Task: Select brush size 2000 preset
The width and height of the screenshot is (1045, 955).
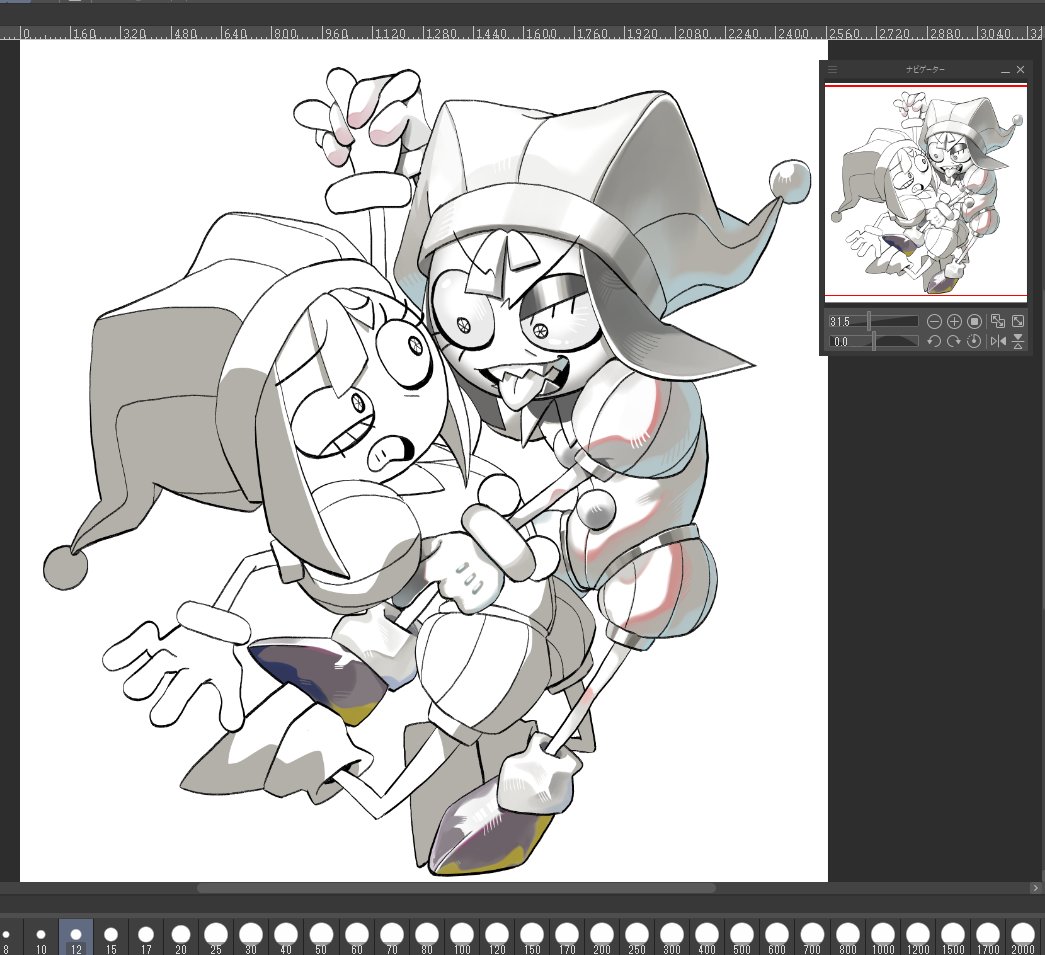Action: [x=1023, y=937]
